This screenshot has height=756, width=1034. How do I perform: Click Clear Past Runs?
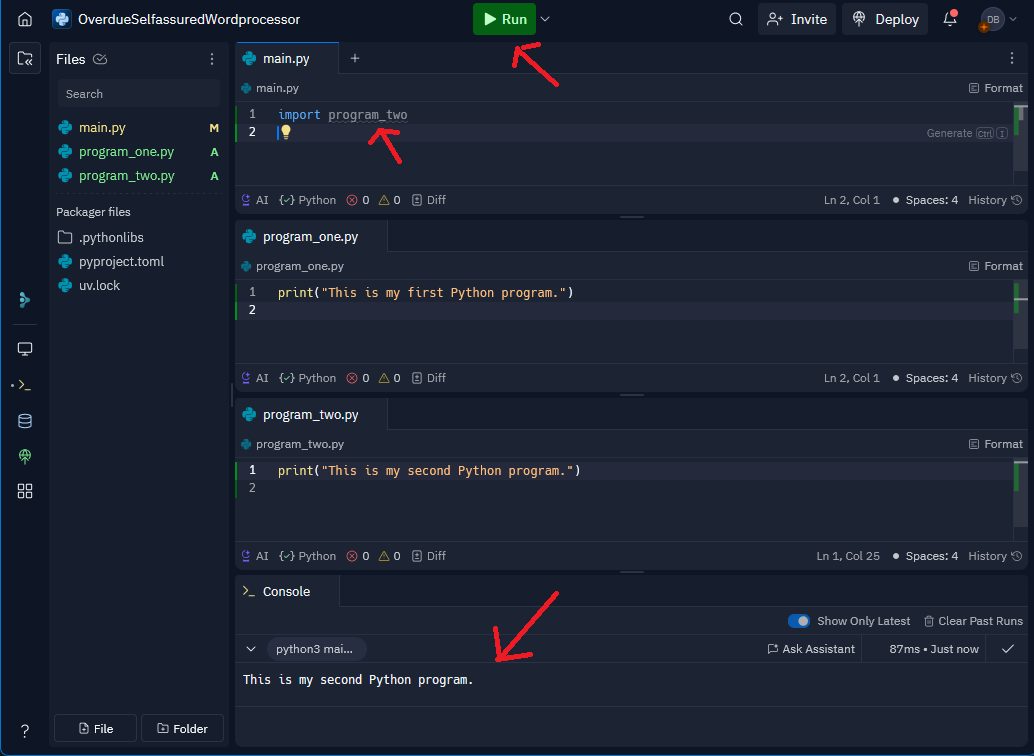click(973, 621)
